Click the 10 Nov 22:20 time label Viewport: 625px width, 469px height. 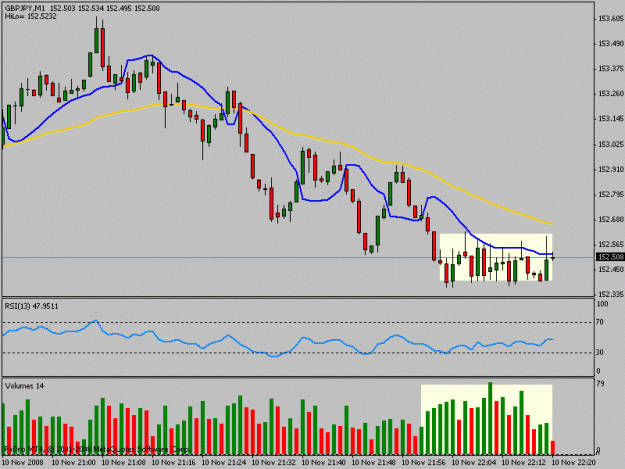click(x=574, y=462)
